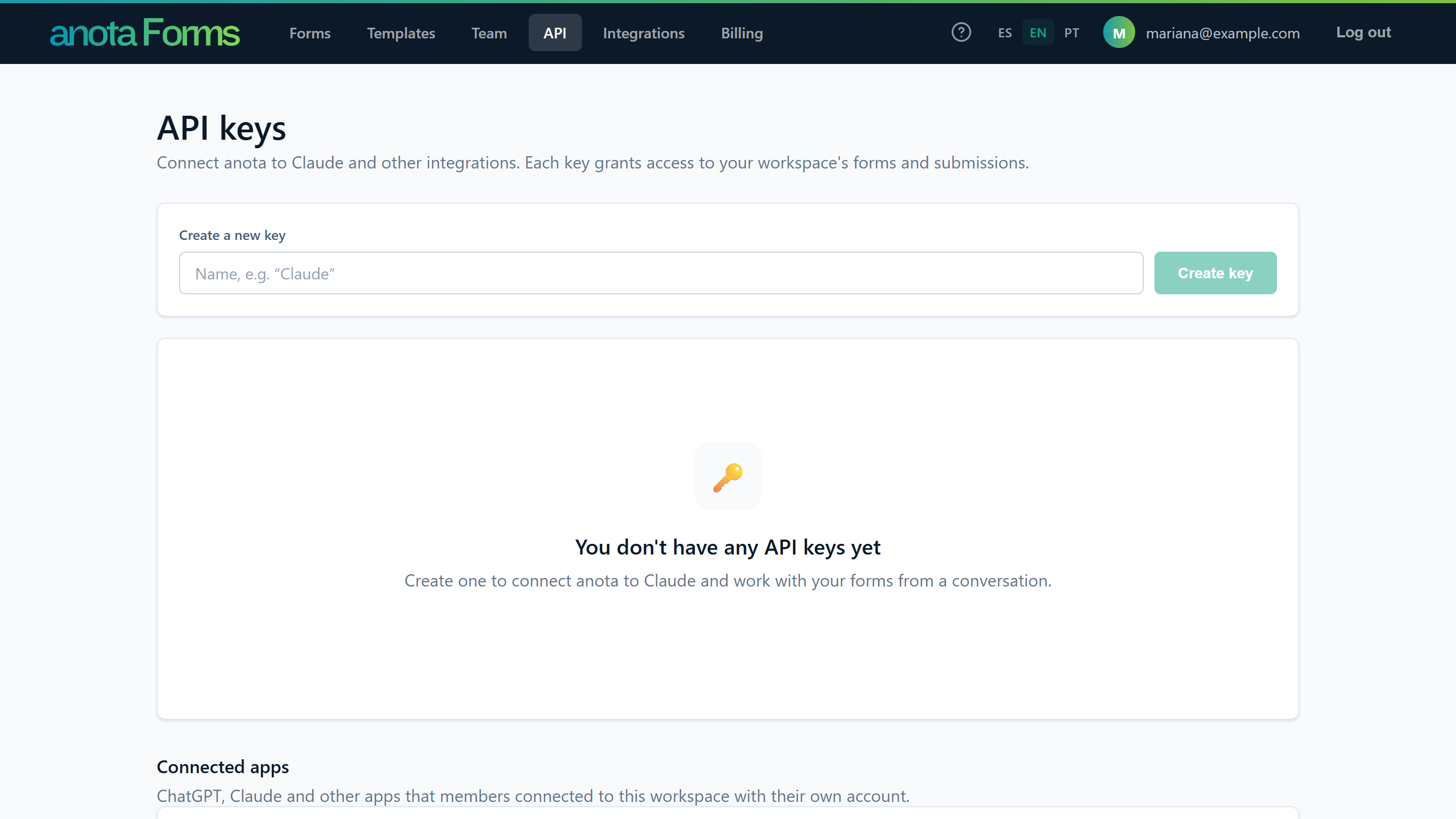The height and width of the screenshot is (819, 1456).
Task: Focus the new key name input field
Action: tap(661, 273)
